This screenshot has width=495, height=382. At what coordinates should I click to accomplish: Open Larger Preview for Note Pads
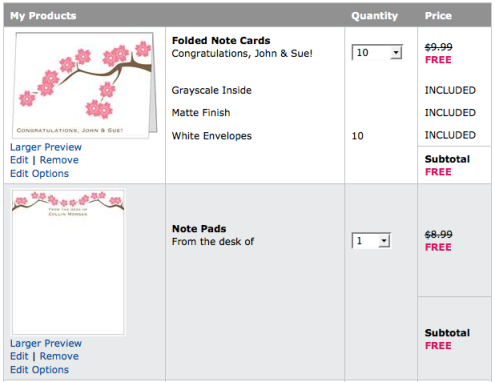tap(46, 343)
